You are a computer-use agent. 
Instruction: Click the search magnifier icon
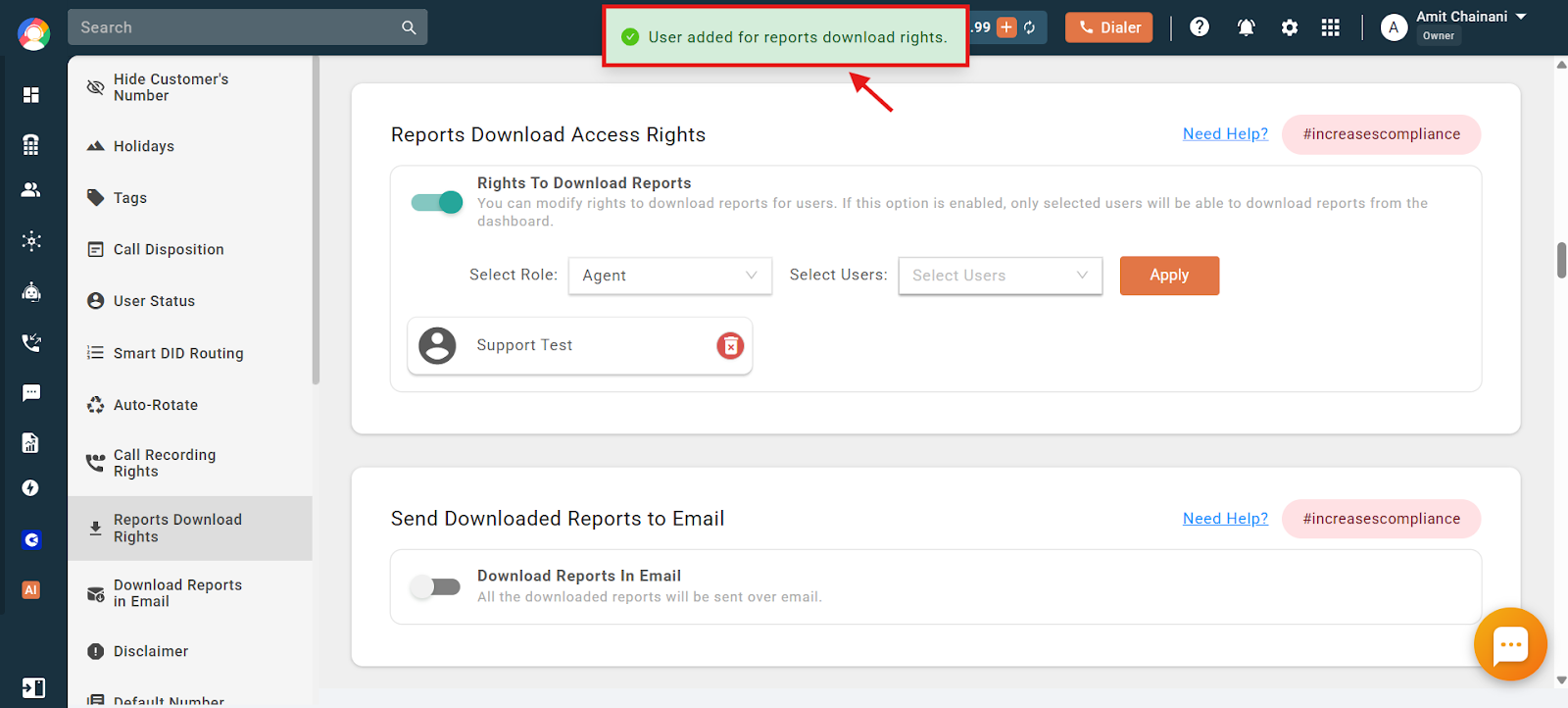409,27
